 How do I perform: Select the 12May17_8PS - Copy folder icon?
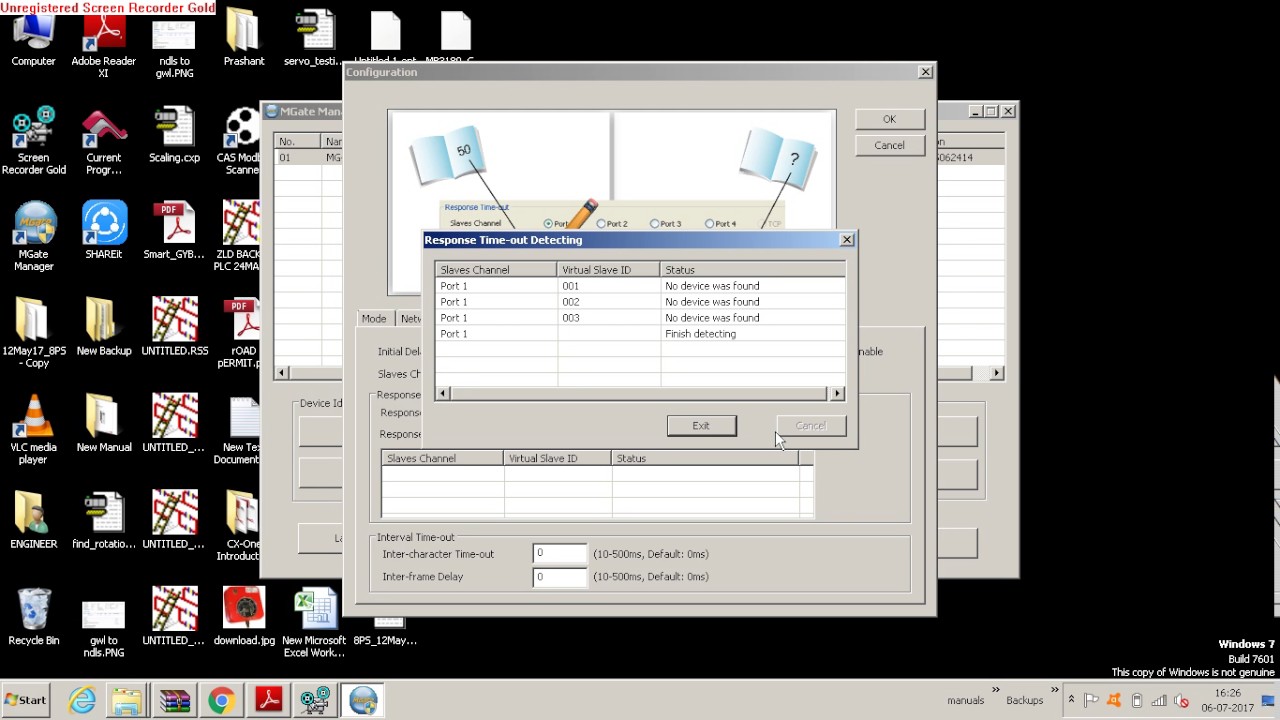point(33,334)
